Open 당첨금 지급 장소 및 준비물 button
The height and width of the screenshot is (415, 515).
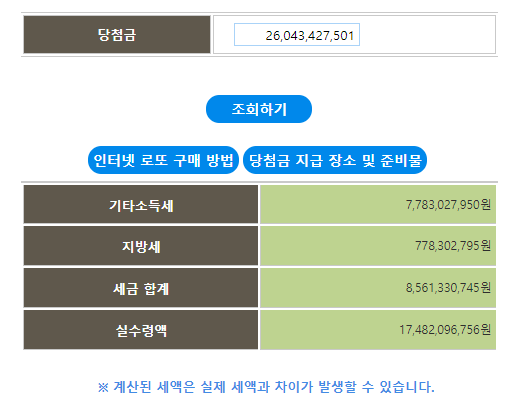(x=335, y=160)
